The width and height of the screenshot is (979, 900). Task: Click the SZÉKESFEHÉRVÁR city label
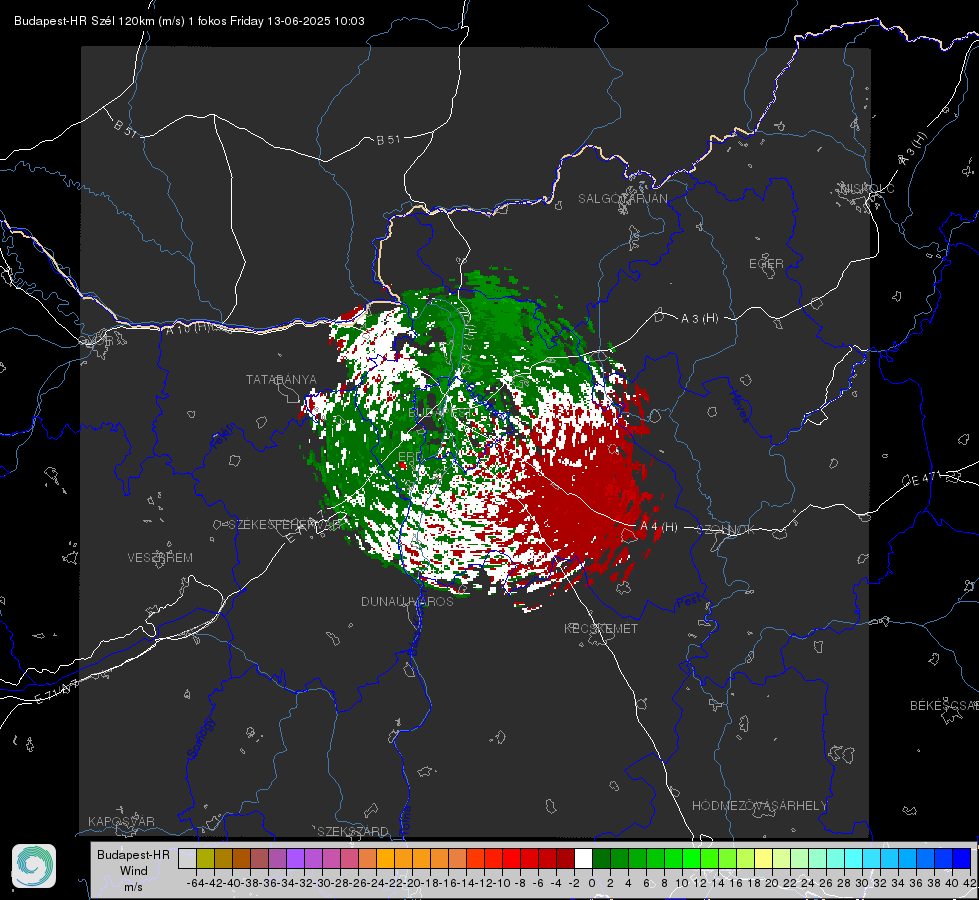285,525
